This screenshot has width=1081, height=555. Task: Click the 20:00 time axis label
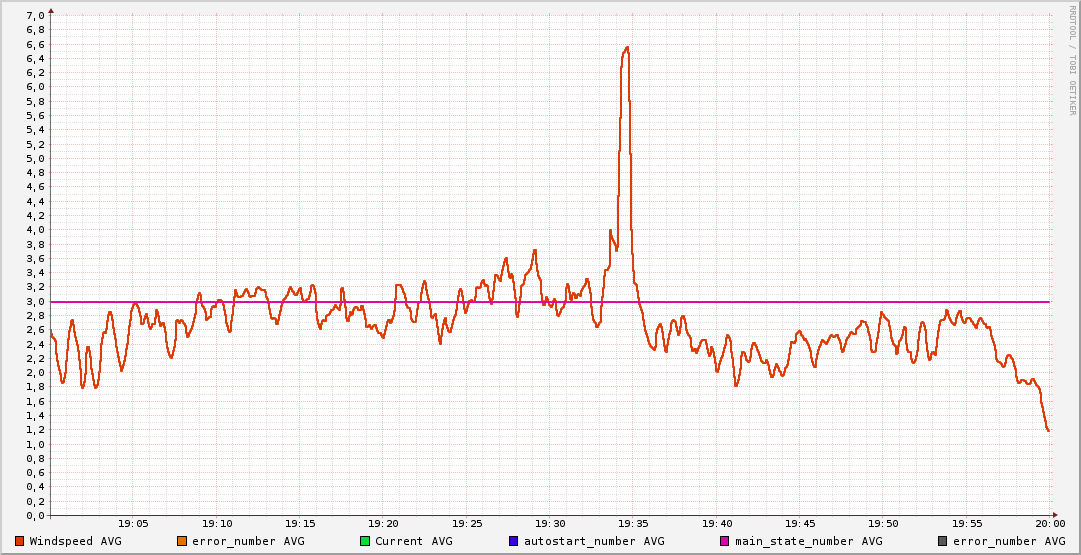tap(1050, 525)
